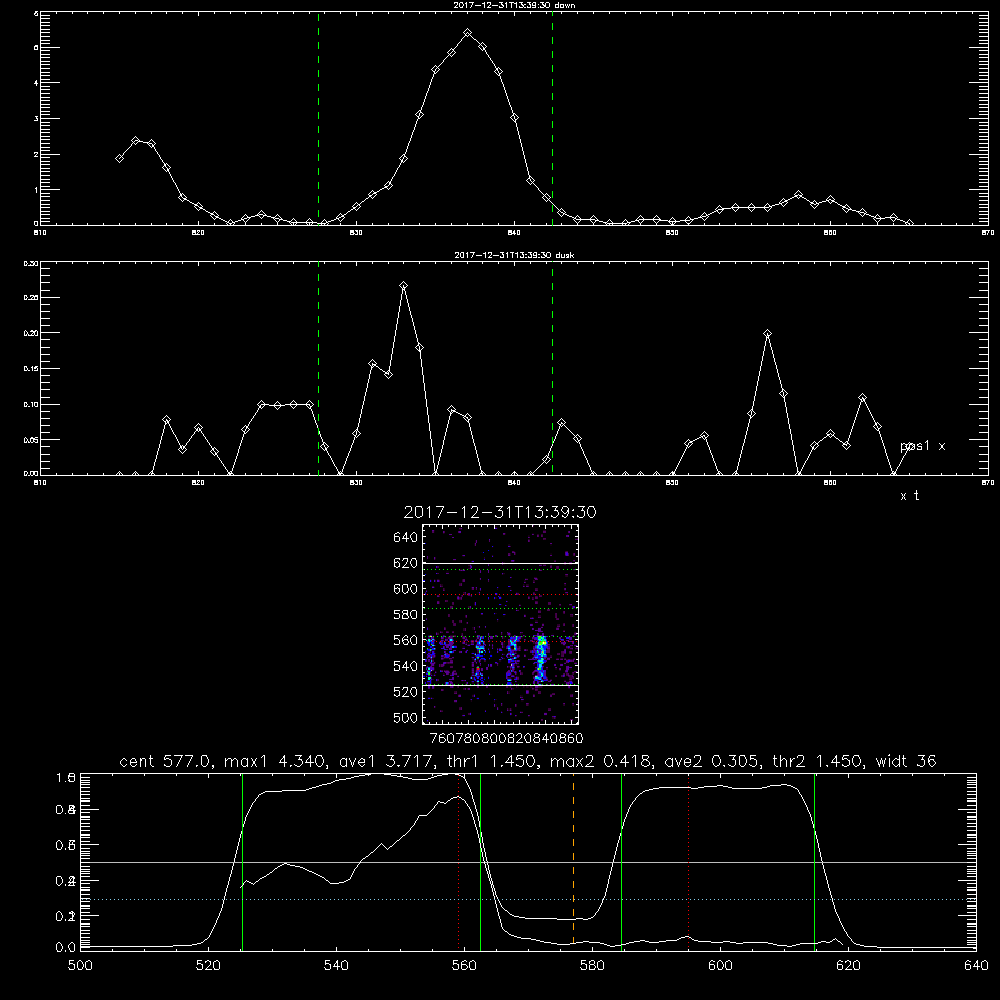
Task: Click the '500' tick label on bottom plot x-axis
Action: [x=80, y=966]
